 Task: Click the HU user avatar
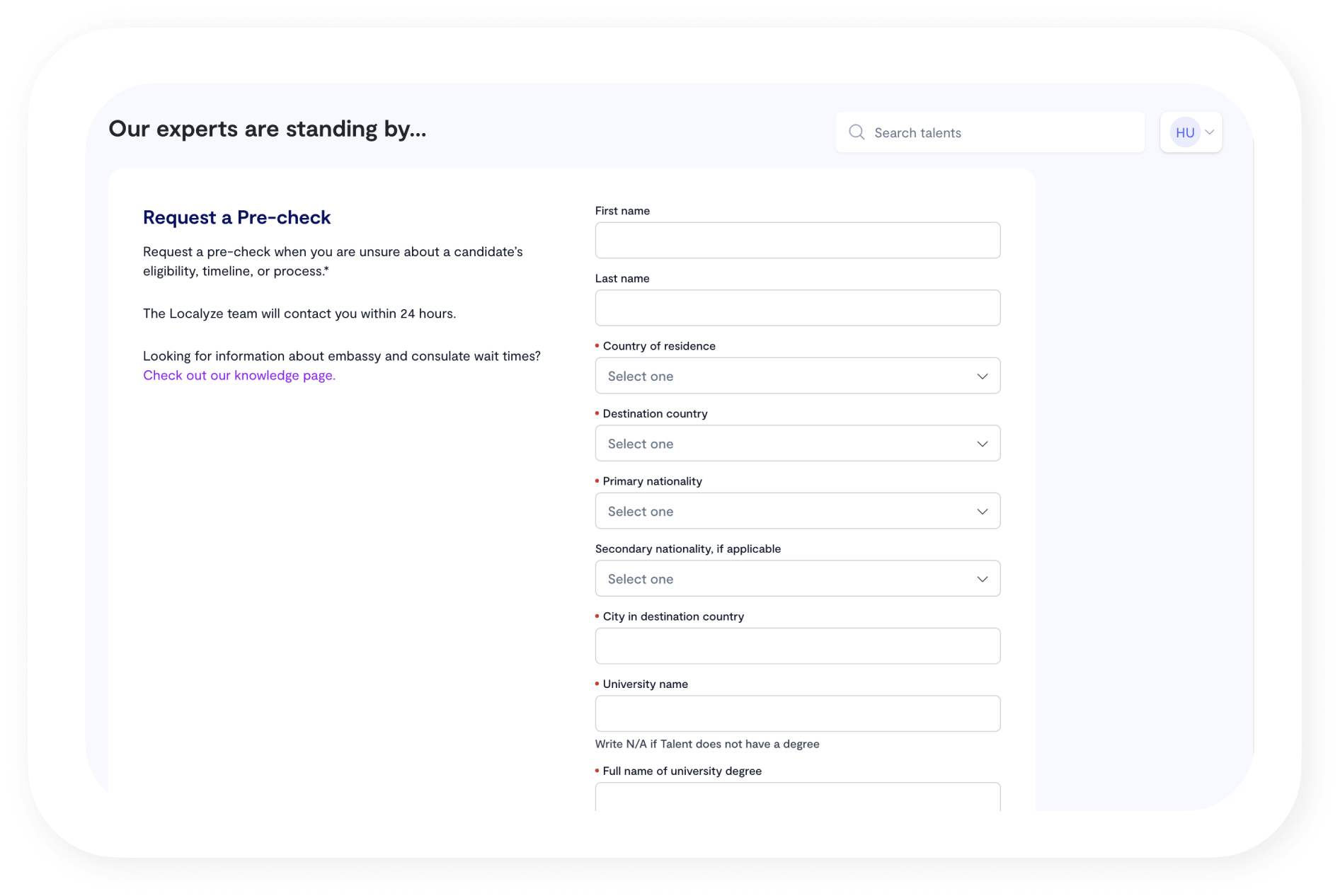coord(1184,132)
